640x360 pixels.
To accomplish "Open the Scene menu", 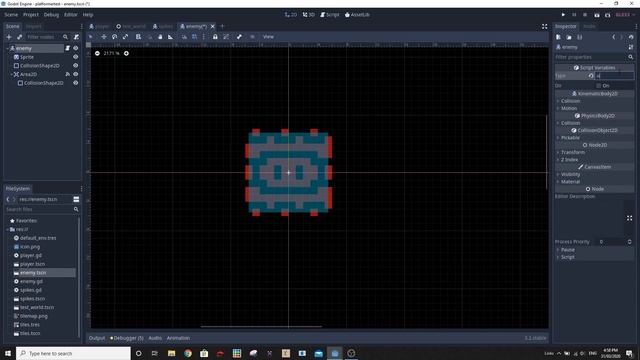I will (x=11, y=15).
